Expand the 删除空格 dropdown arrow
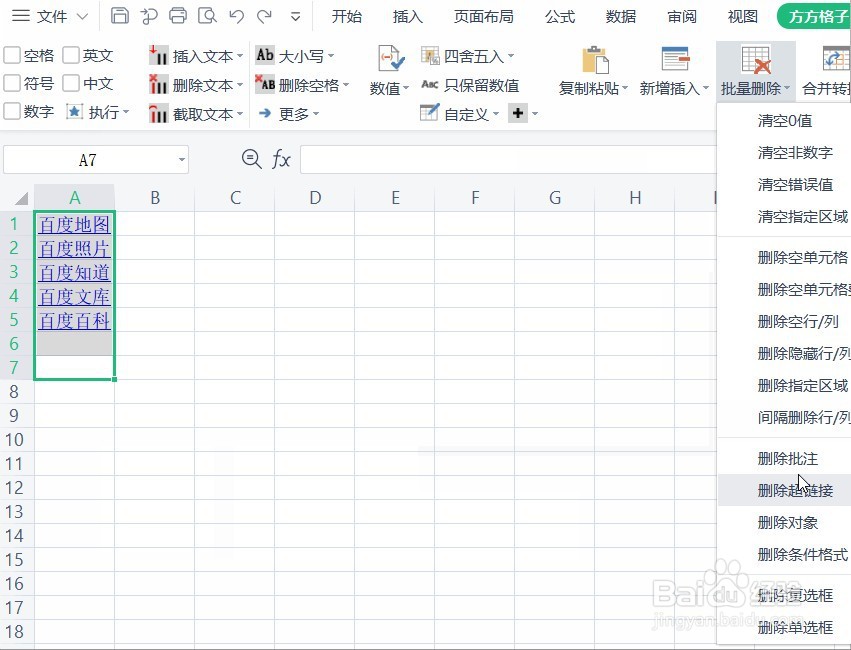Screen dimensions: 851x650 click(x=346, y=85)
